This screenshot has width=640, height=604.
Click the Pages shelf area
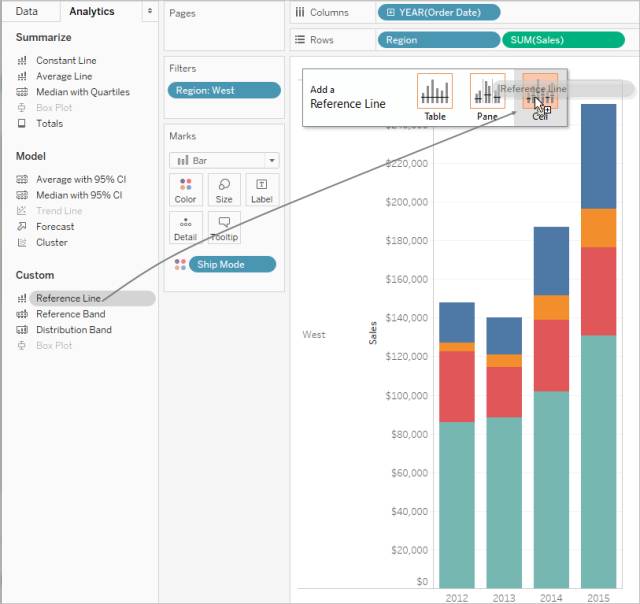[224, 27]
